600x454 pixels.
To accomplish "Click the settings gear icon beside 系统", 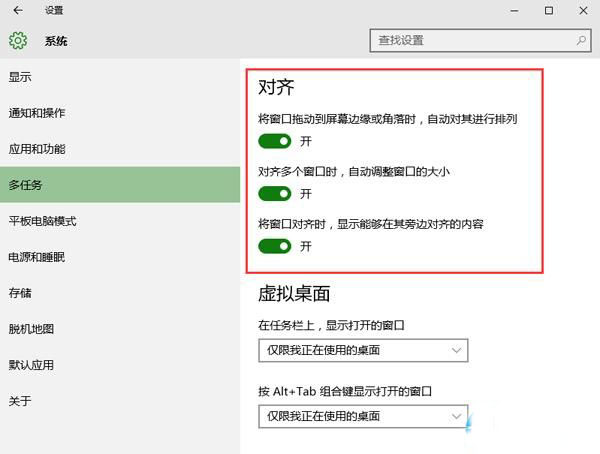I will 18,41.
